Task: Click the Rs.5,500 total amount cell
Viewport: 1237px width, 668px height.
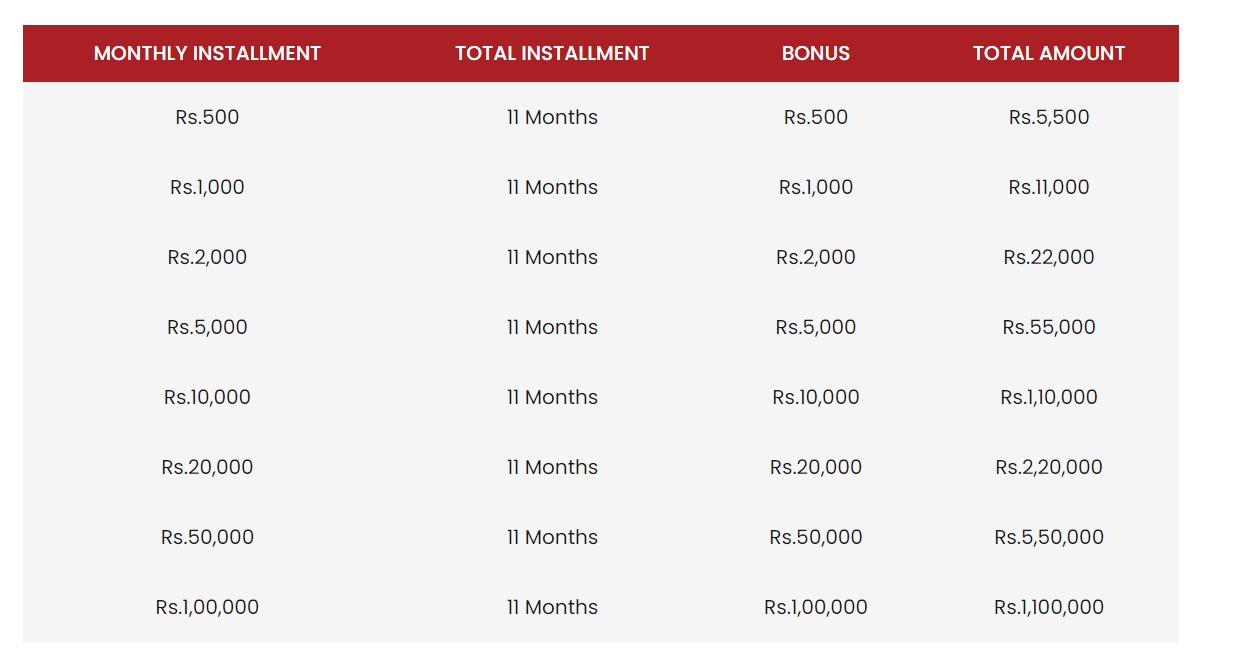Action: (1049, 117)
